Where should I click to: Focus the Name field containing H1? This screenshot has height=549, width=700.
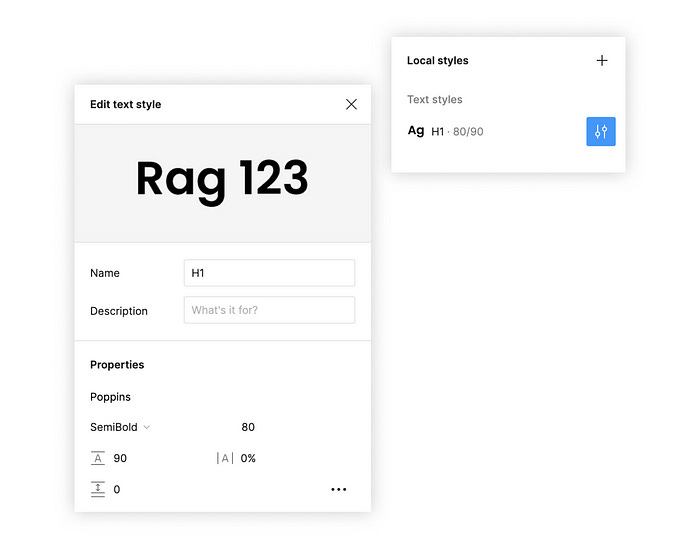pos(269,273)
